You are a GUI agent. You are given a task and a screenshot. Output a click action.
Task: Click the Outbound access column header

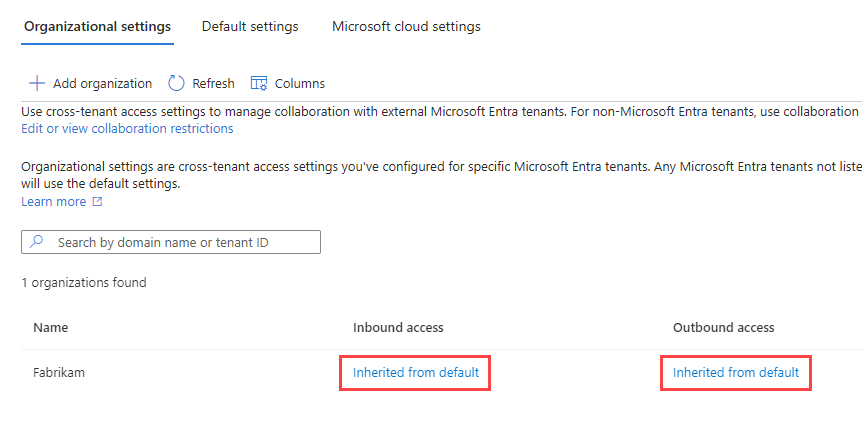(x=723, y=328)
